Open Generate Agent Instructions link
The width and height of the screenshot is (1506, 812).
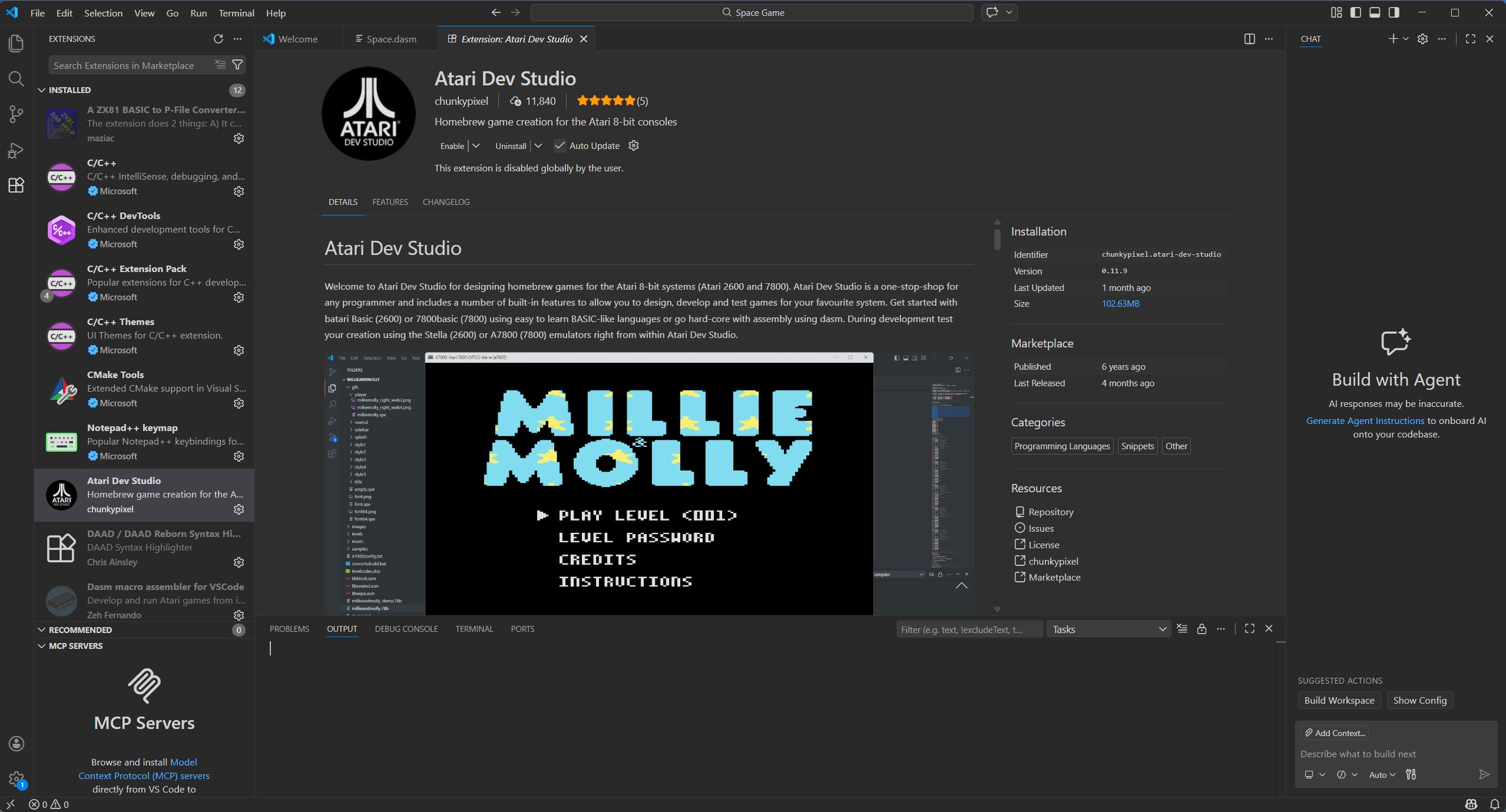1365,420
